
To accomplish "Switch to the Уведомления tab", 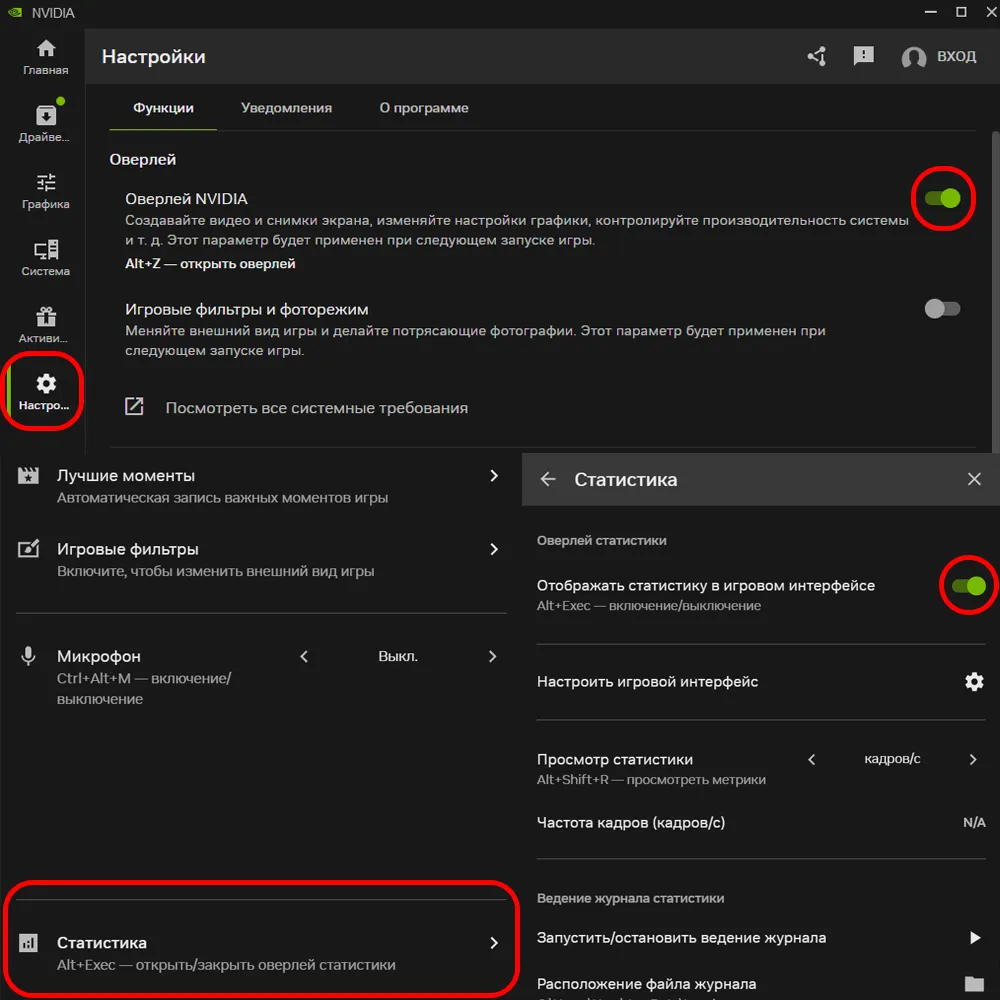I will [x=286, y=108].
